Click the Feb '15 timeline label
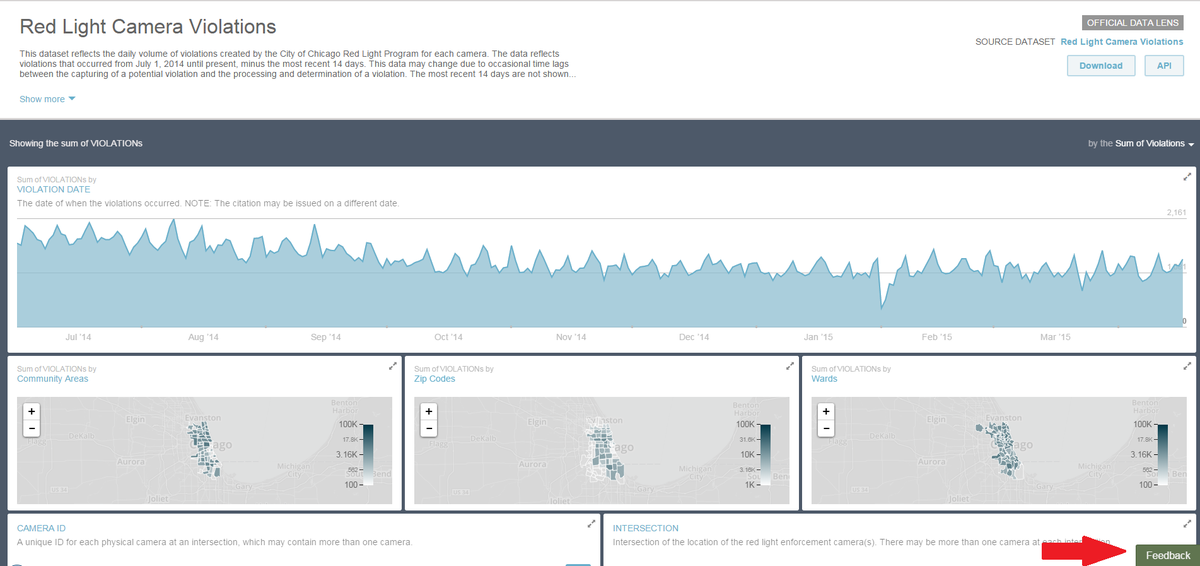Screen dimensions: 1200x566 point(937,337)
